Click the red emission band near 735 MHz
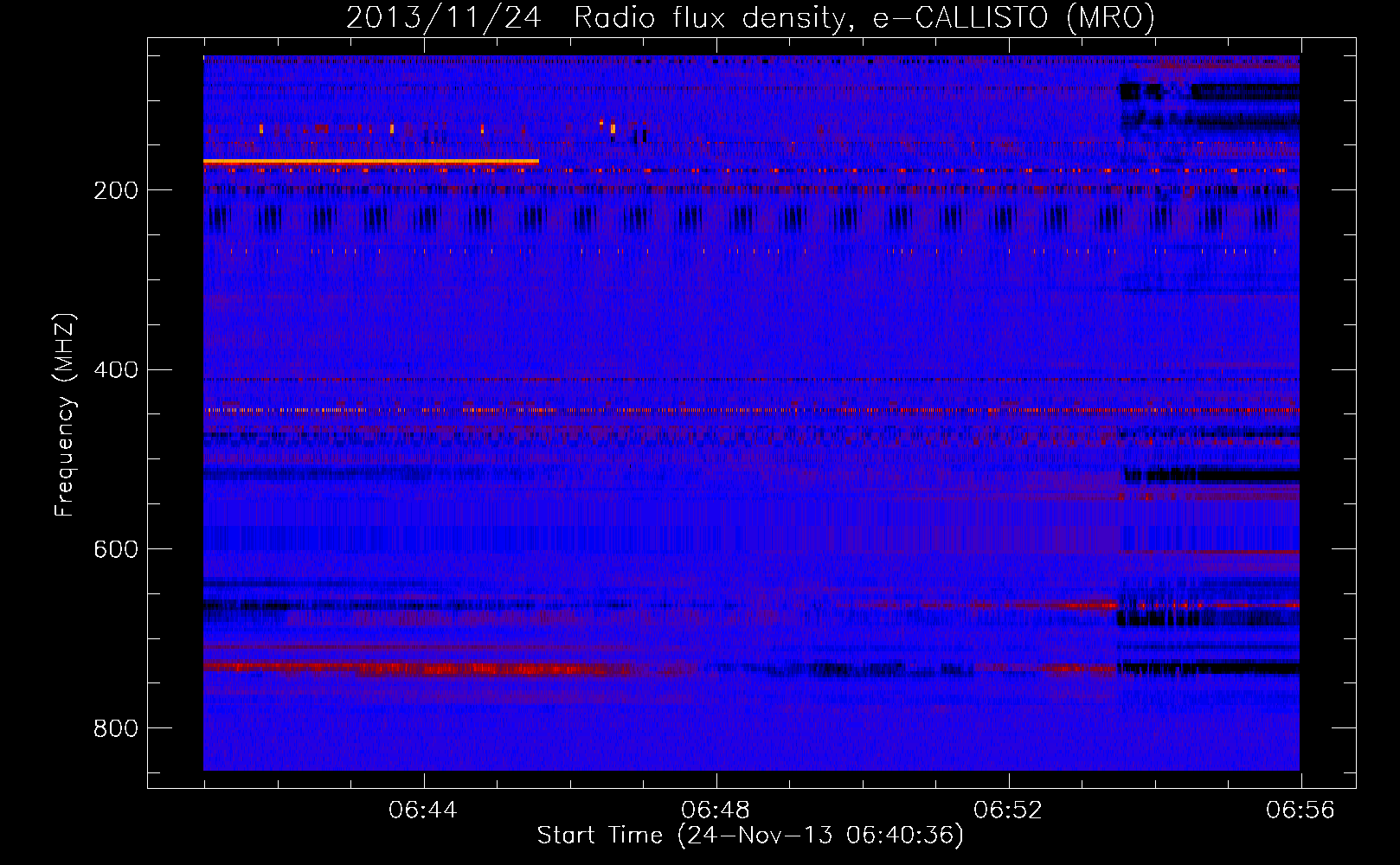Screen dimensions: 1400x865 coord(450,668)
